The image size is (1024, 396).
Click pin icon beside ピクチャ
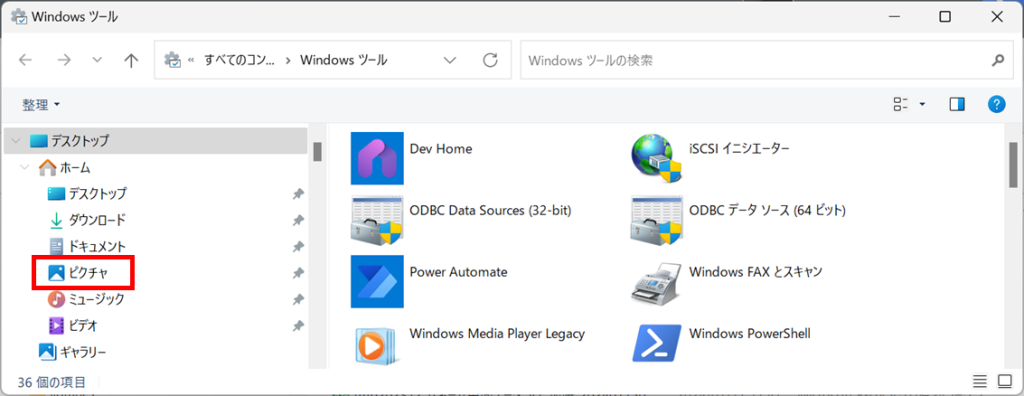point(298,273)
